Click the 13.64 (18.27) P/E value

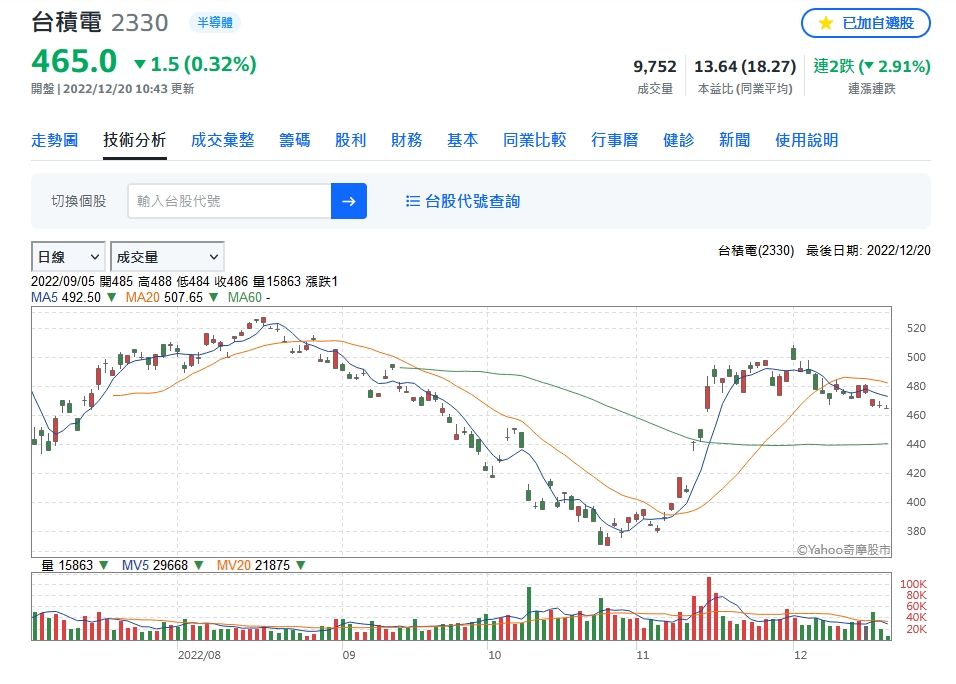[x=745, y=66]
